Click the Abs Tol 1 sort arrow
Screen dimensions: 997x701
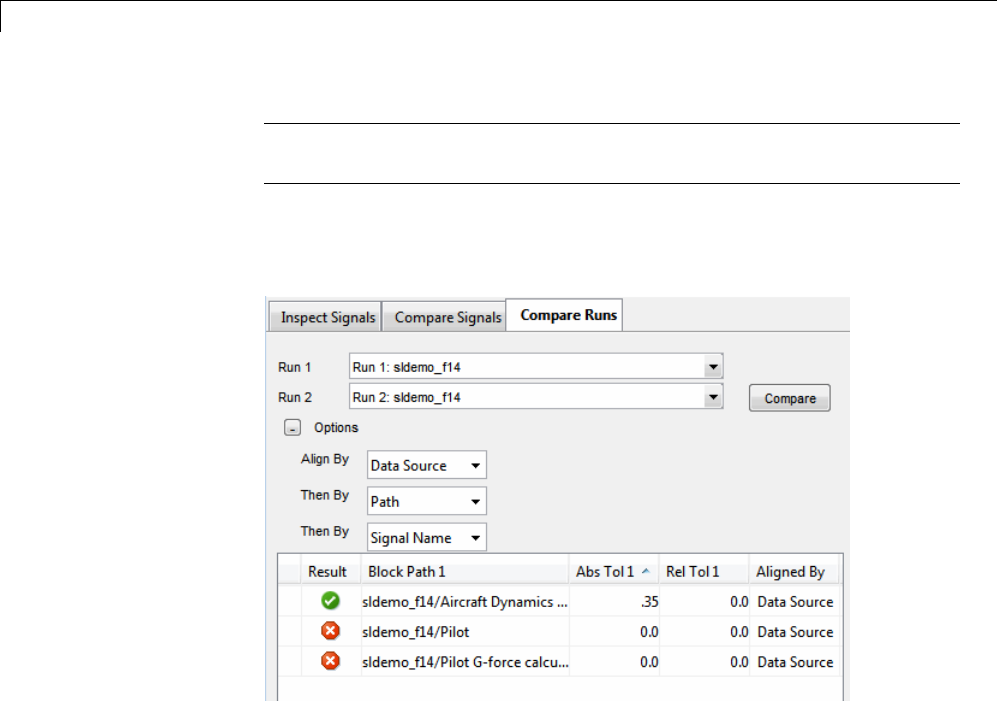coord(645,572)
